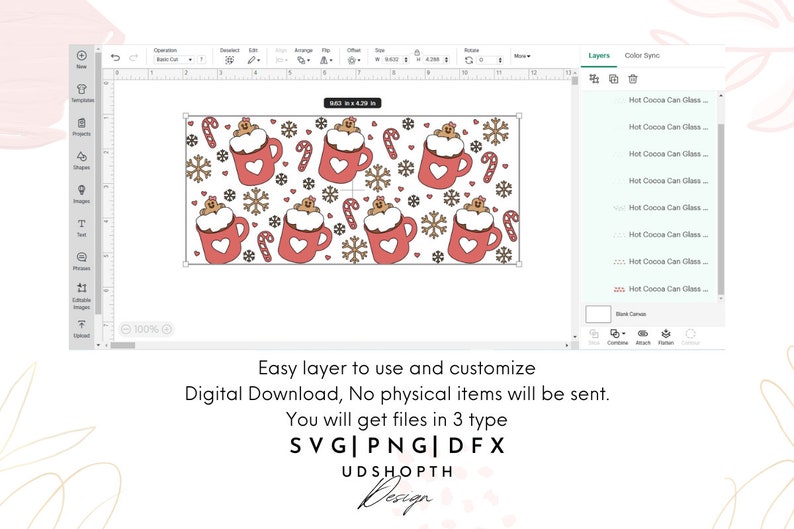Screen dimensions: 794x529
Task: Click the top-left selection handle
Action: [x=186, y=116]
